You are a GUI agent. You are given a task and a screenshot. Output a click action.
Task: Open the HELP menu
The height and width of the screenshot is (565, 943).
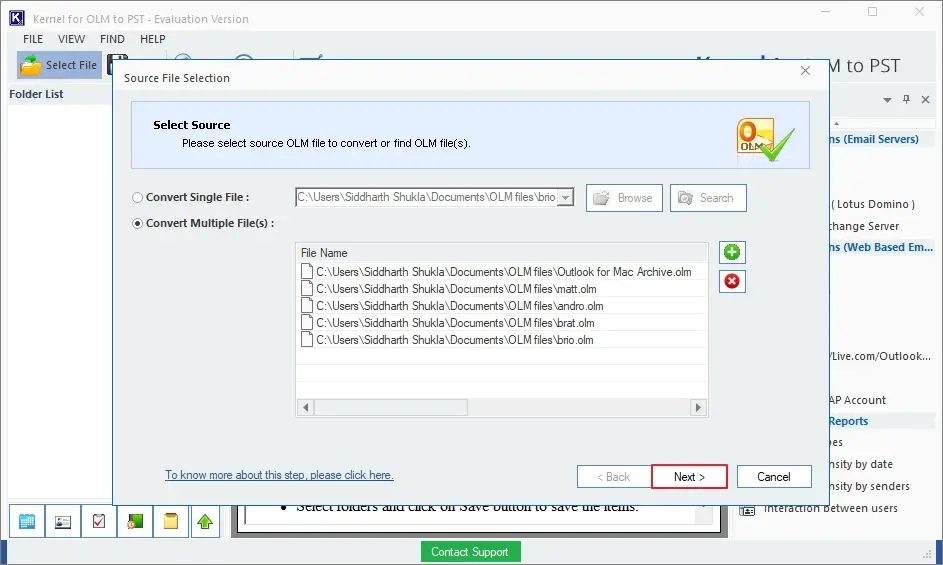tap(153, 39)
